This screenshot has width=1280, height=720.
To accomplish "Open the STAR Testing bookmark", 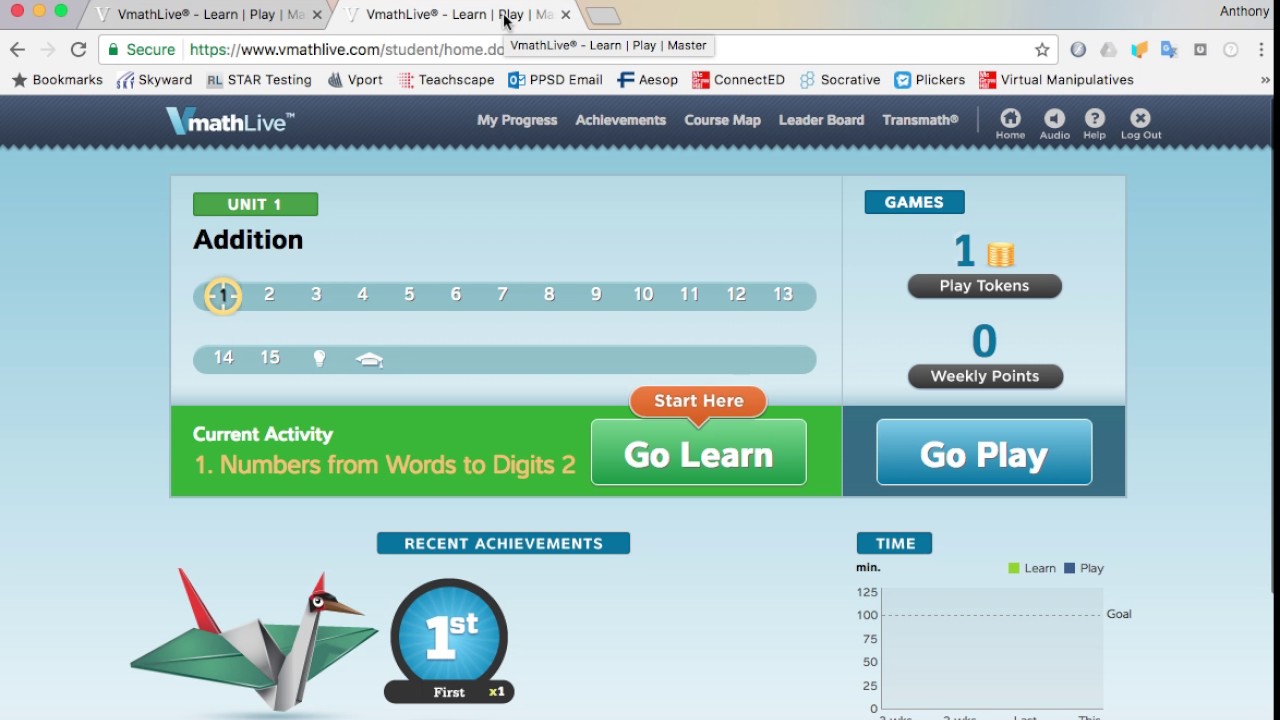I will (259, 80).
